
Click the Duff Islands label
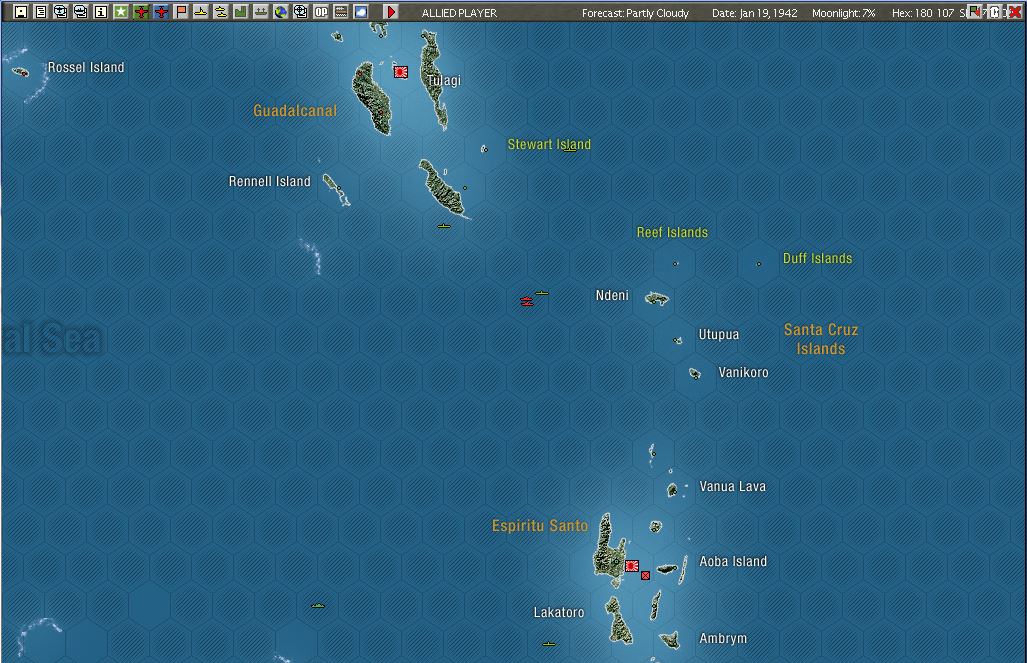[x=817, y=258]
